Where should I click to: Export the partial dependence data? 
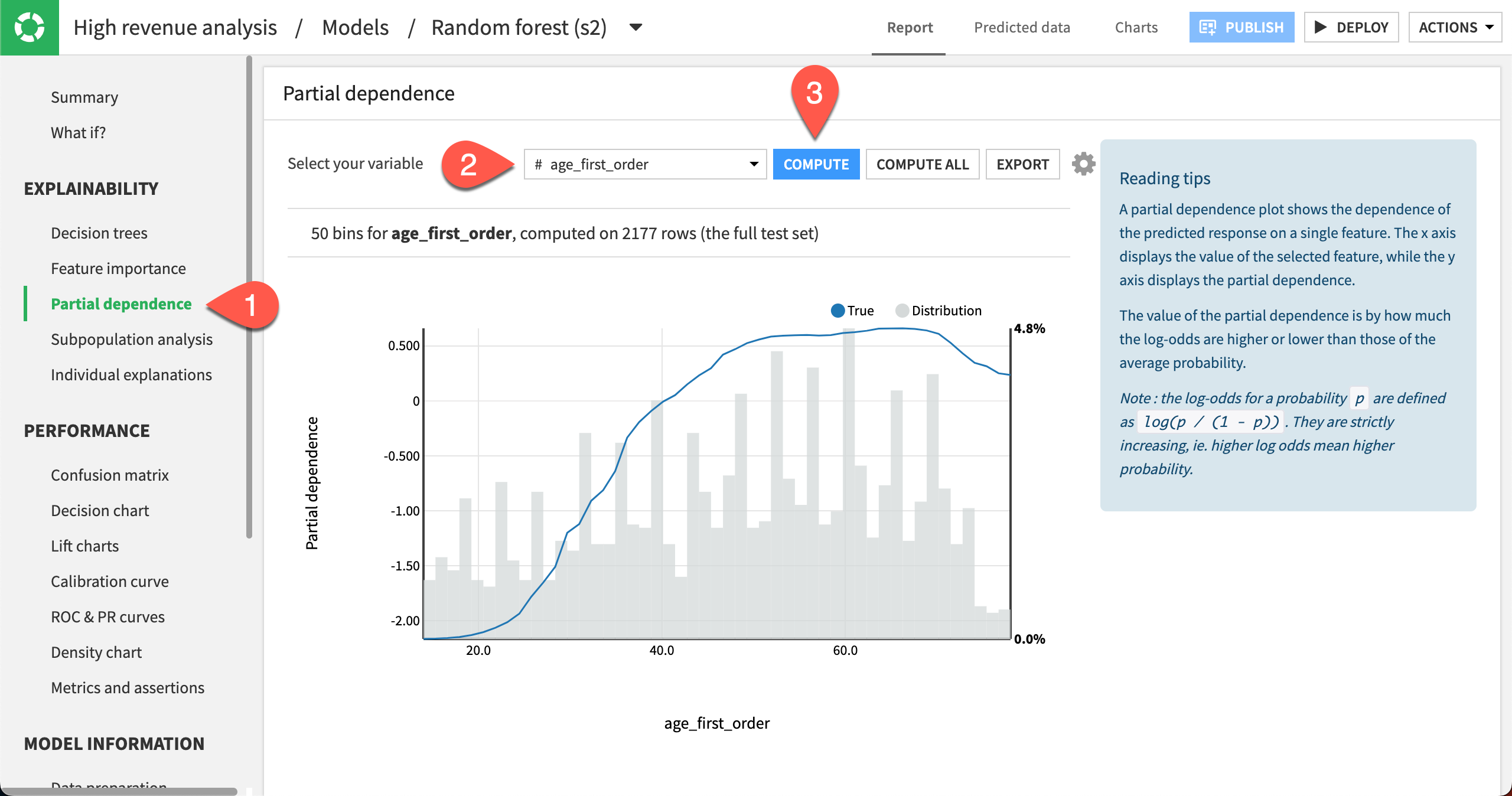(1022, 164)
